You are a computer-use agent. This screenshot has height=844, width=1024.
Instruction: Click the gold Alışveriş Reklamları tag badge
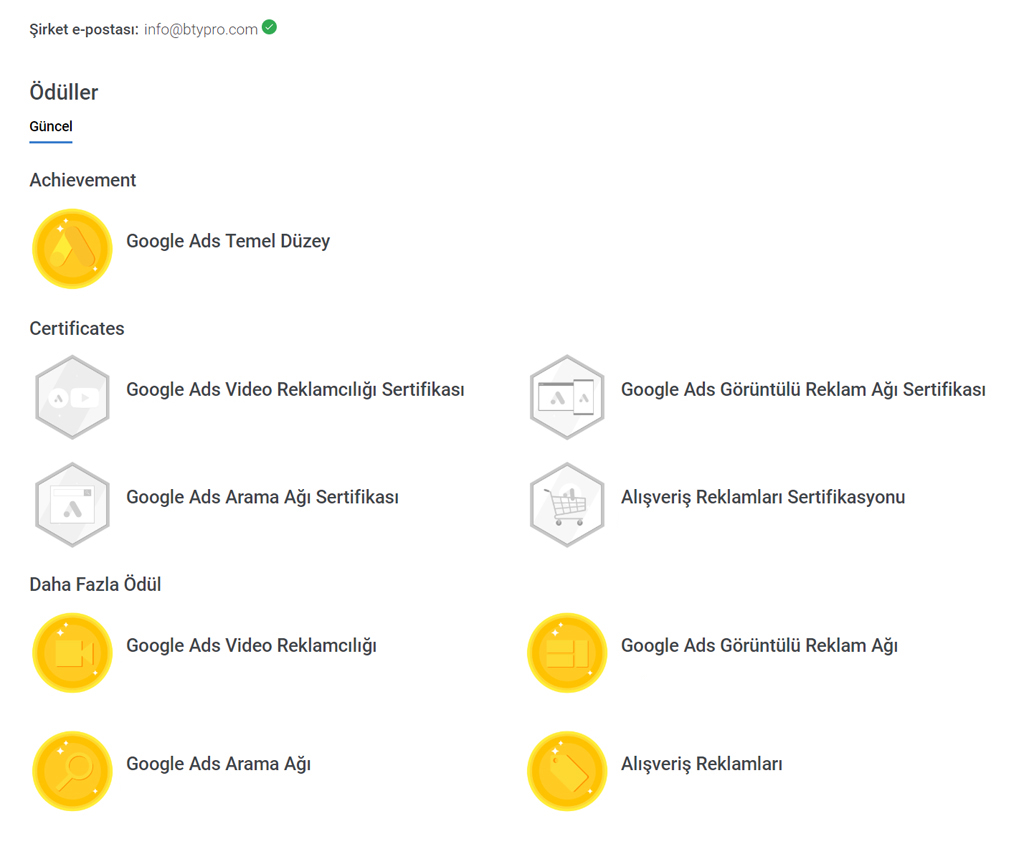567,770
